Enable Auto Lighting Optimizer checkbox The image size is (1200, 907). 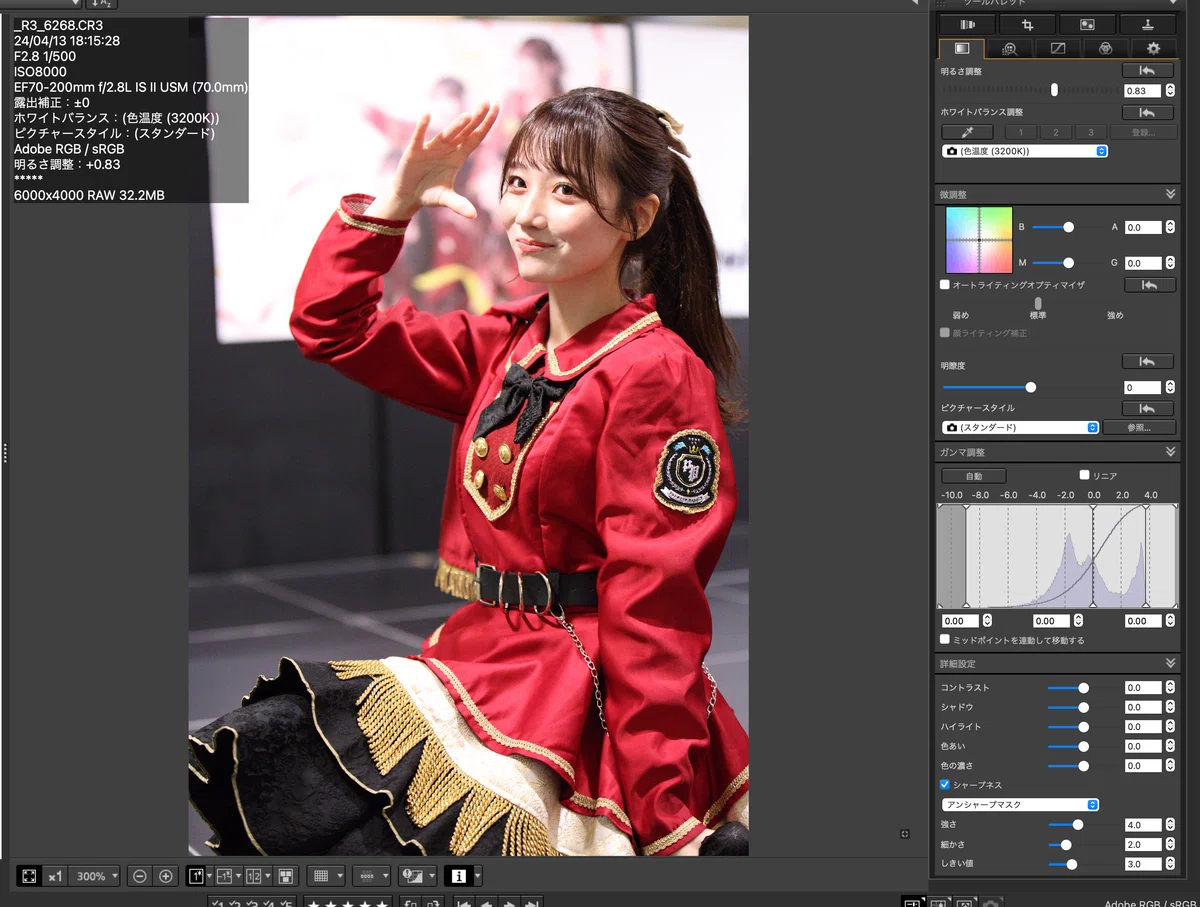pyautogui.click(x=945, y=285)
